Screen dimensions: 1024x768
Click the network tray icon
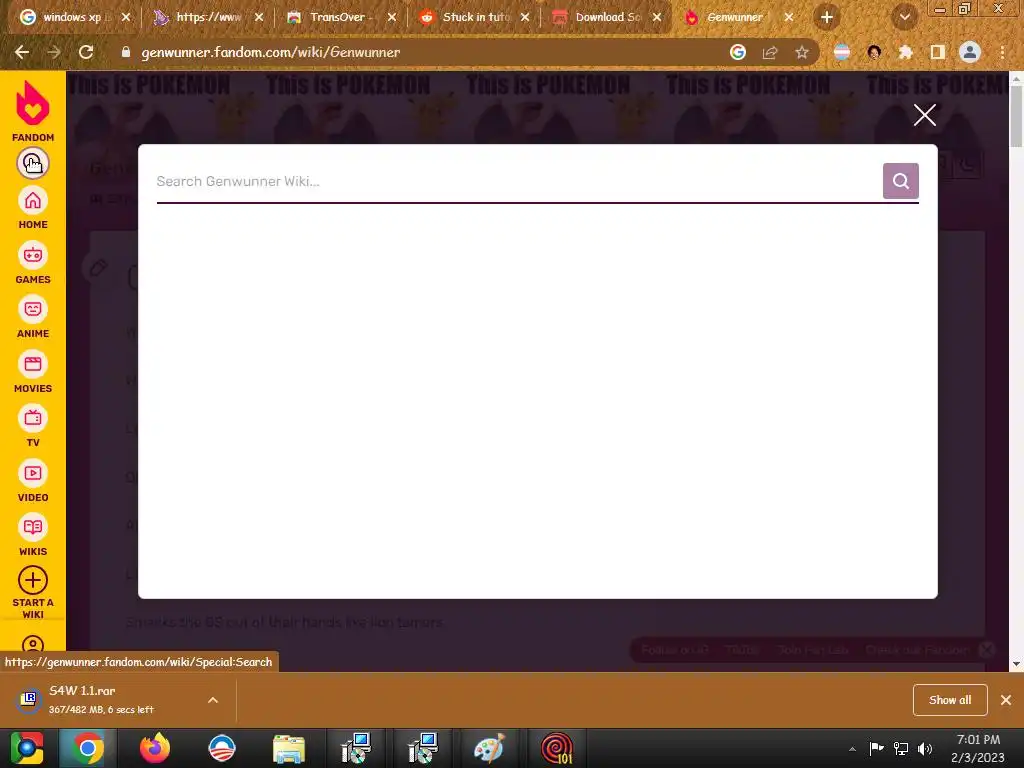coord(901,749)
